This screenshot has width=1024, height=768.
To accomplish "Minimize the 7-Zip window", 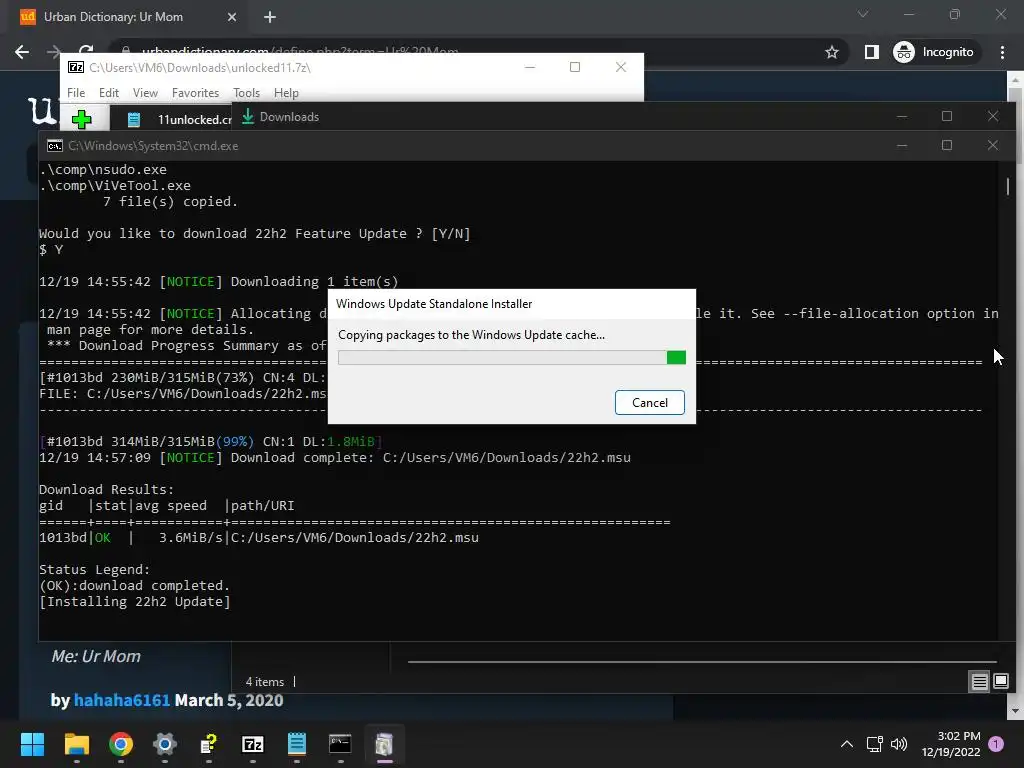I will (530, 67).
